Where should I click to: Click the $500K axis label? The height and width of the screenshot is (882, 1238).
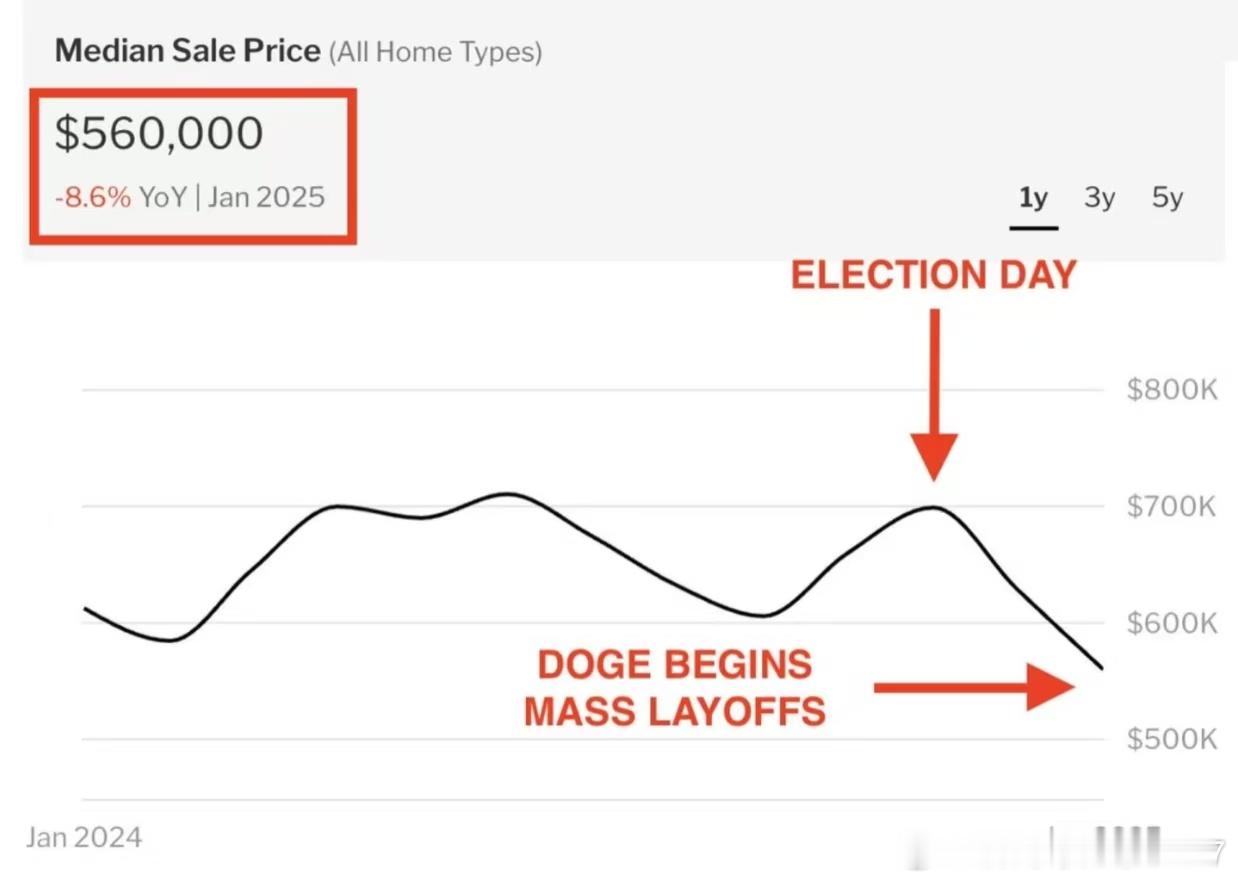tap(1171, 739)
